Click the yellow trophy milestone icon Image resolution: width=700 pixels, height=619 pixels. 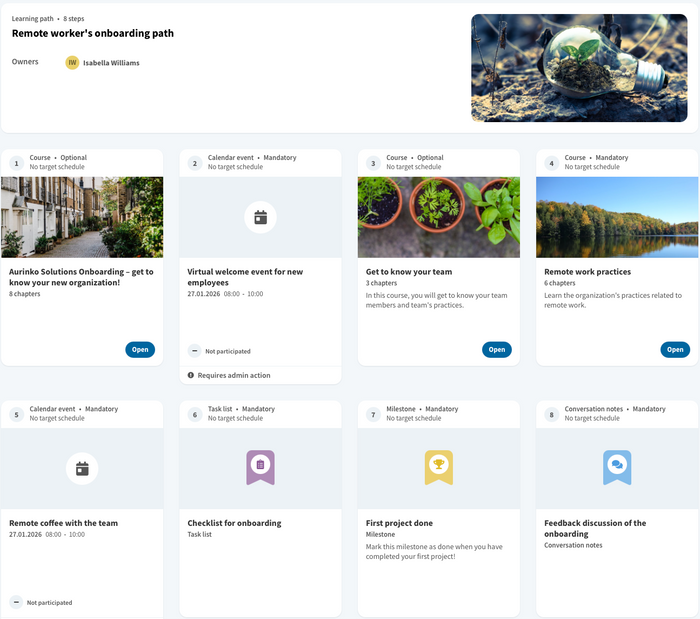pos(438,466)
